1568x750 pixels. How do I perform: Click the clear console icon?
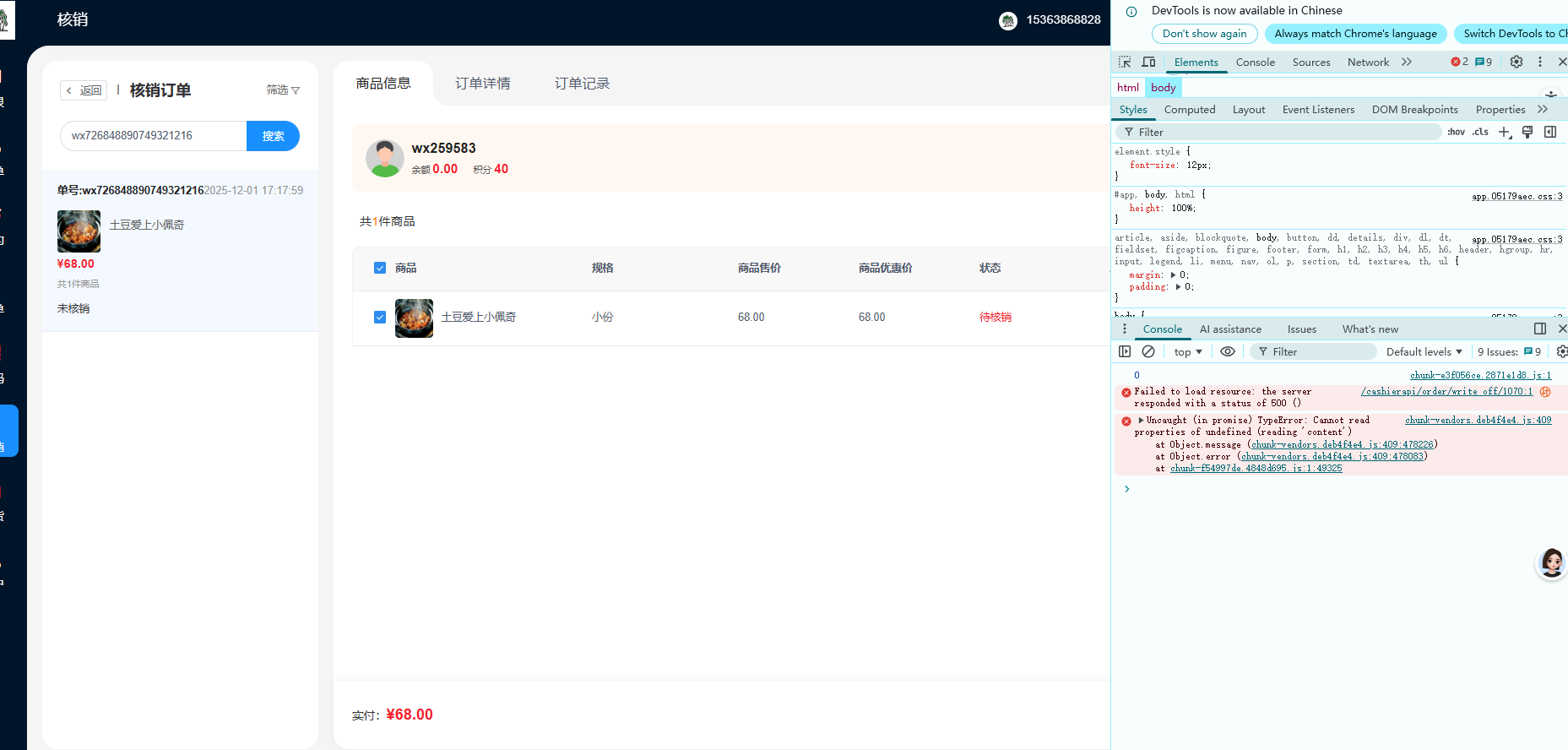1148,351
